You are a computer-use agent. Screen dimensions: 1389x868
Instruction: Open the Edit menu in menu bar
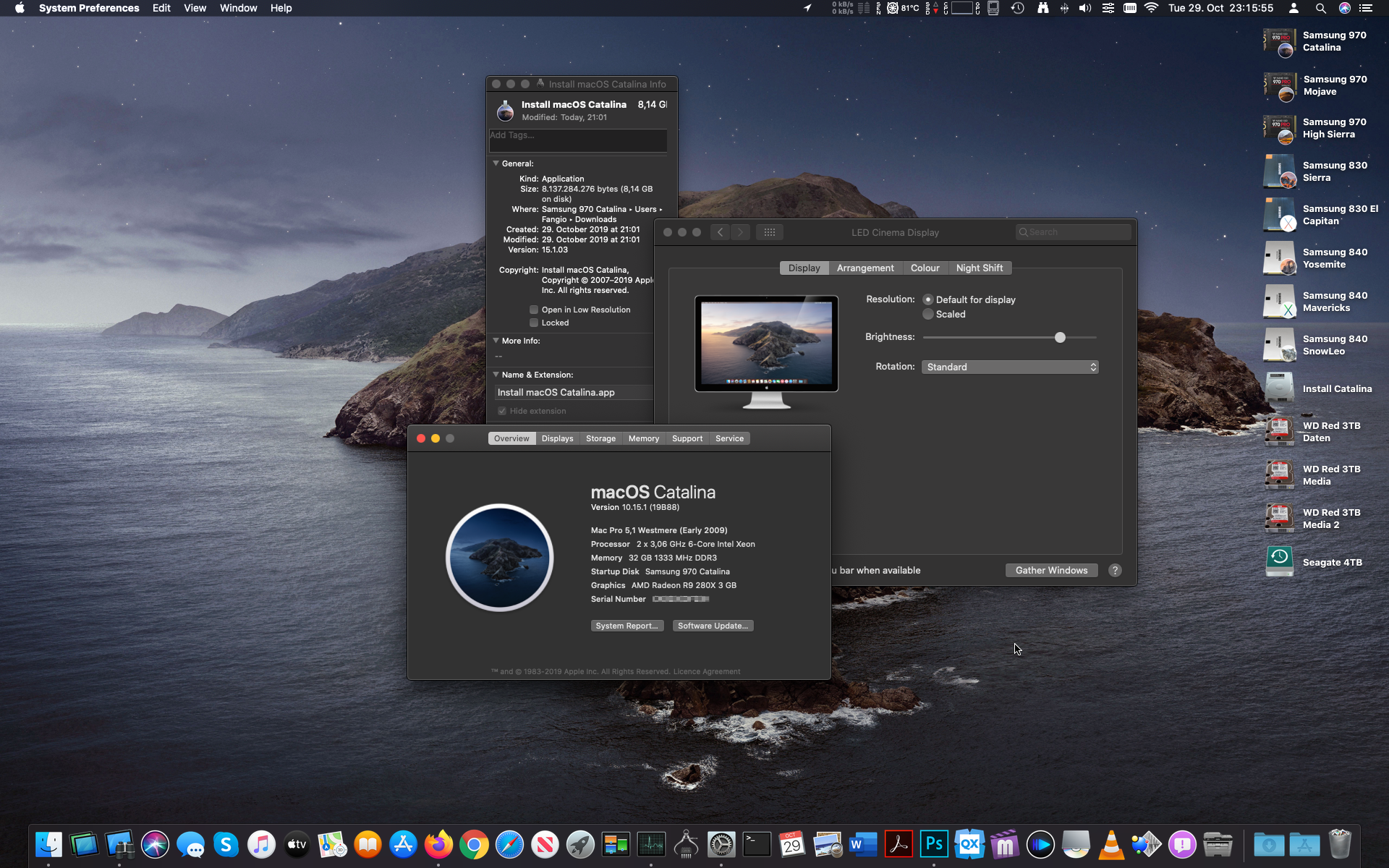click(x=161, y=8)
